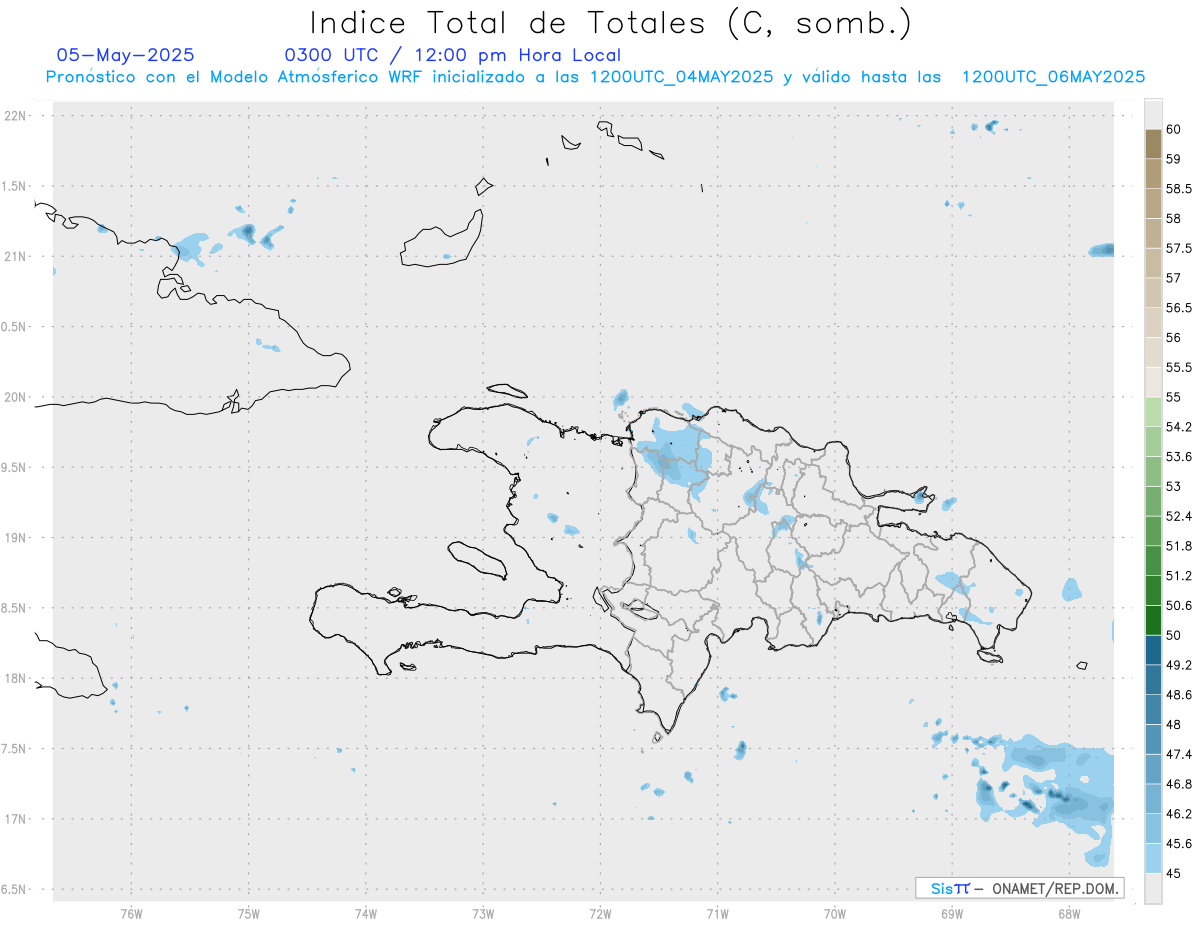The width and height of the screenshot is (1200, 927).
Task: Click the "18N" latitude label
Action: (17, 678)
